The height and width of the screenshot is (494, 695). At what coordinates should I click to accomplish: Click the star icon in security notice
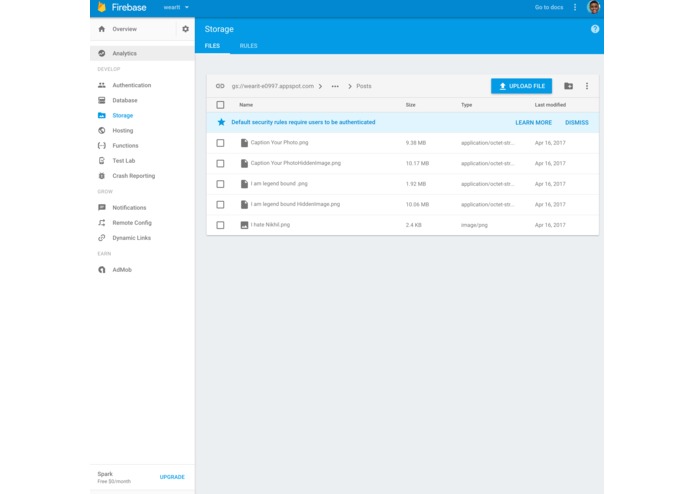click(x=221, y=122)
